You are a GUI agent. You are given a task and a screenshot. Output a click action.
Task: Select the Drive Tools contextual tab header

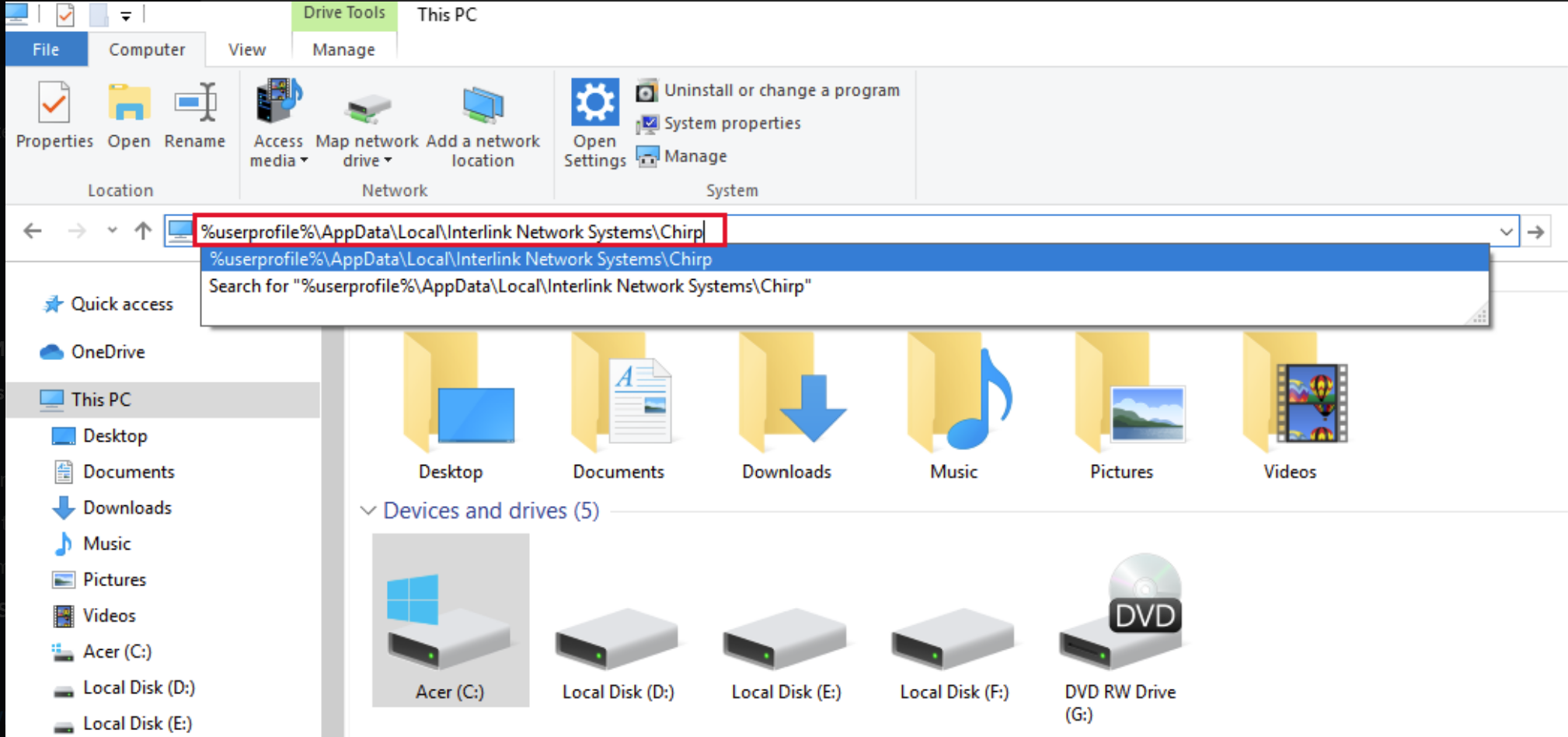(x=344, y=13)
